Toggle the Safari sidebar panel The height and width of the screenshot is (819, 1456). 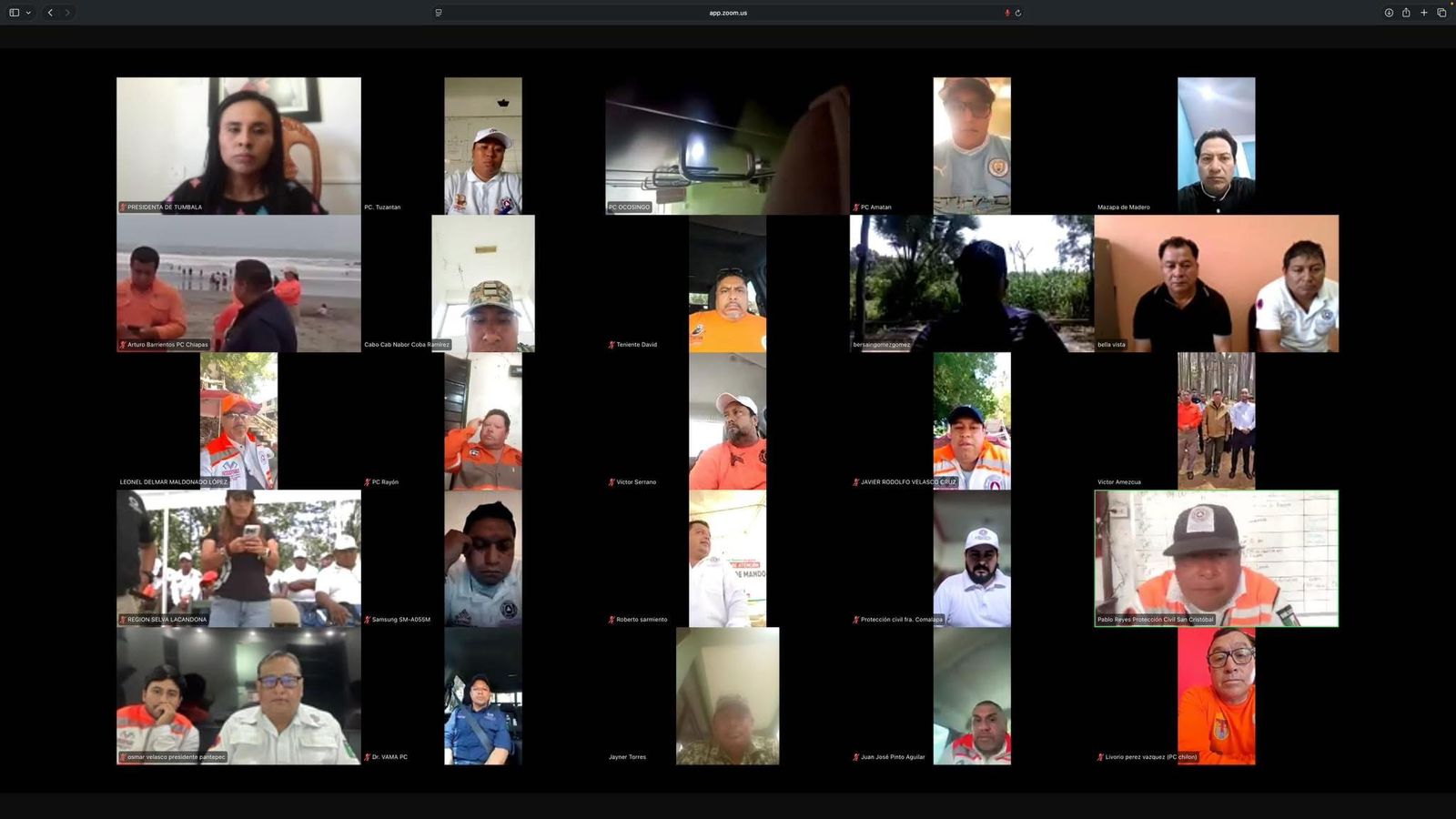click(x=15, y=13)
